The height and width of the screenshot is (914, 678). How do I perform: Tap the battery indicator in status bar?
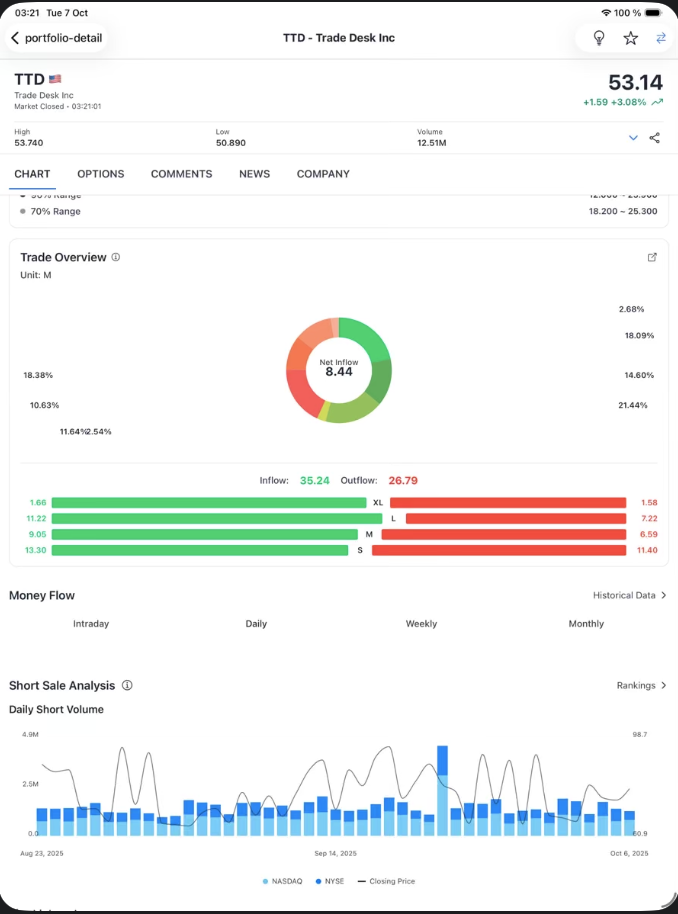coord(654,12)
